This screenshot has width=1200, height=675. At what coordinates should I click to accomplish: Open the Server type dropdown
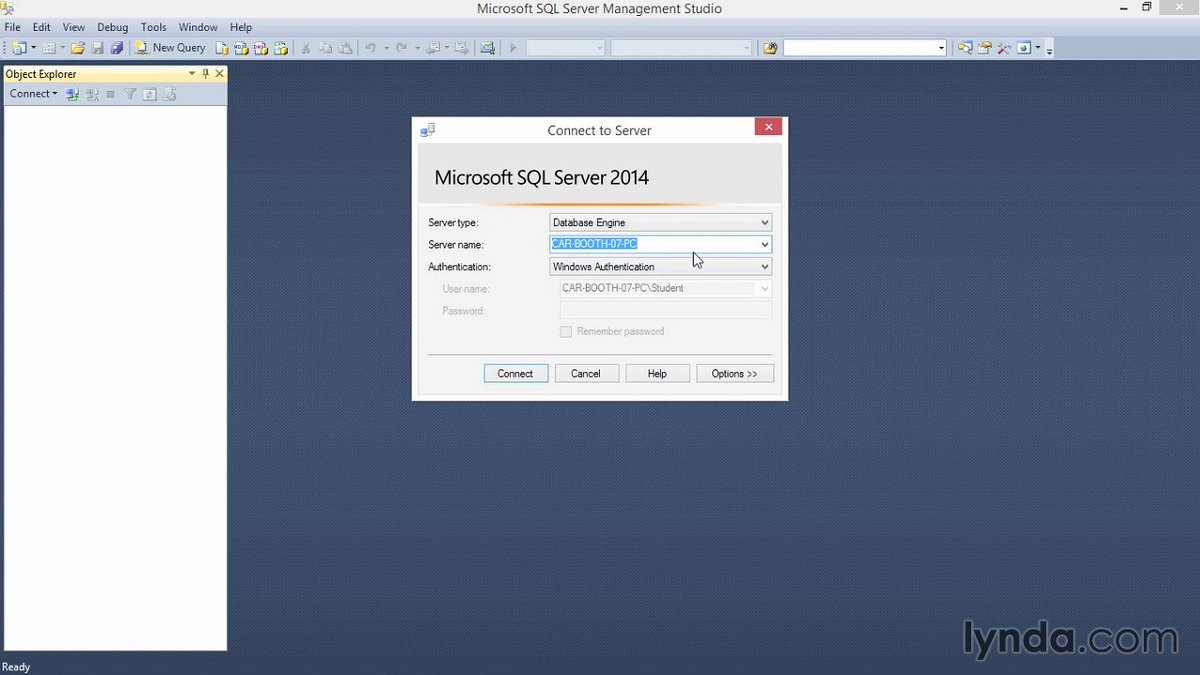pos(765,222)
